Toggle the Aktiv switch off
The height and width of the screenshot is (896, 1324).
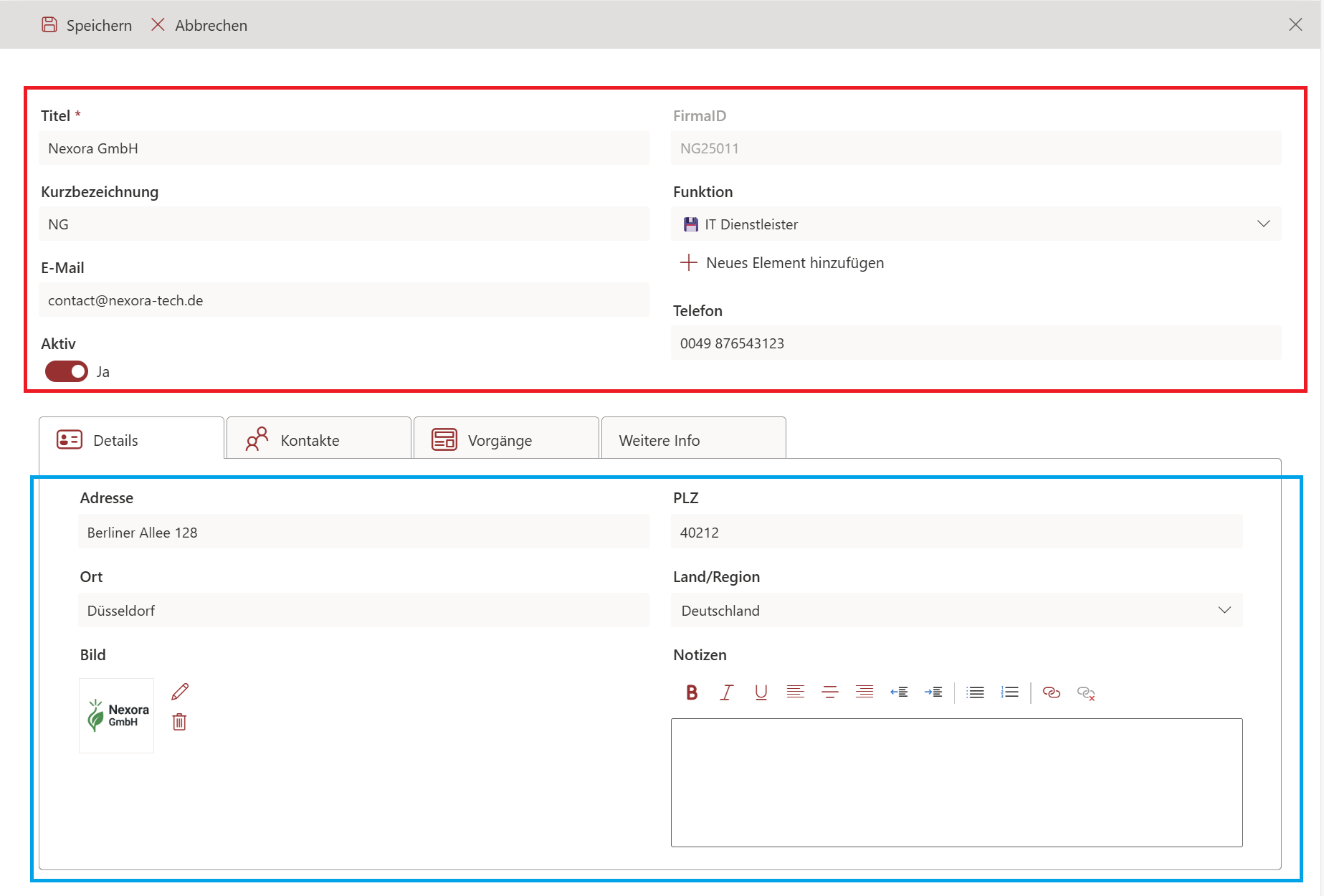(67, 371)
